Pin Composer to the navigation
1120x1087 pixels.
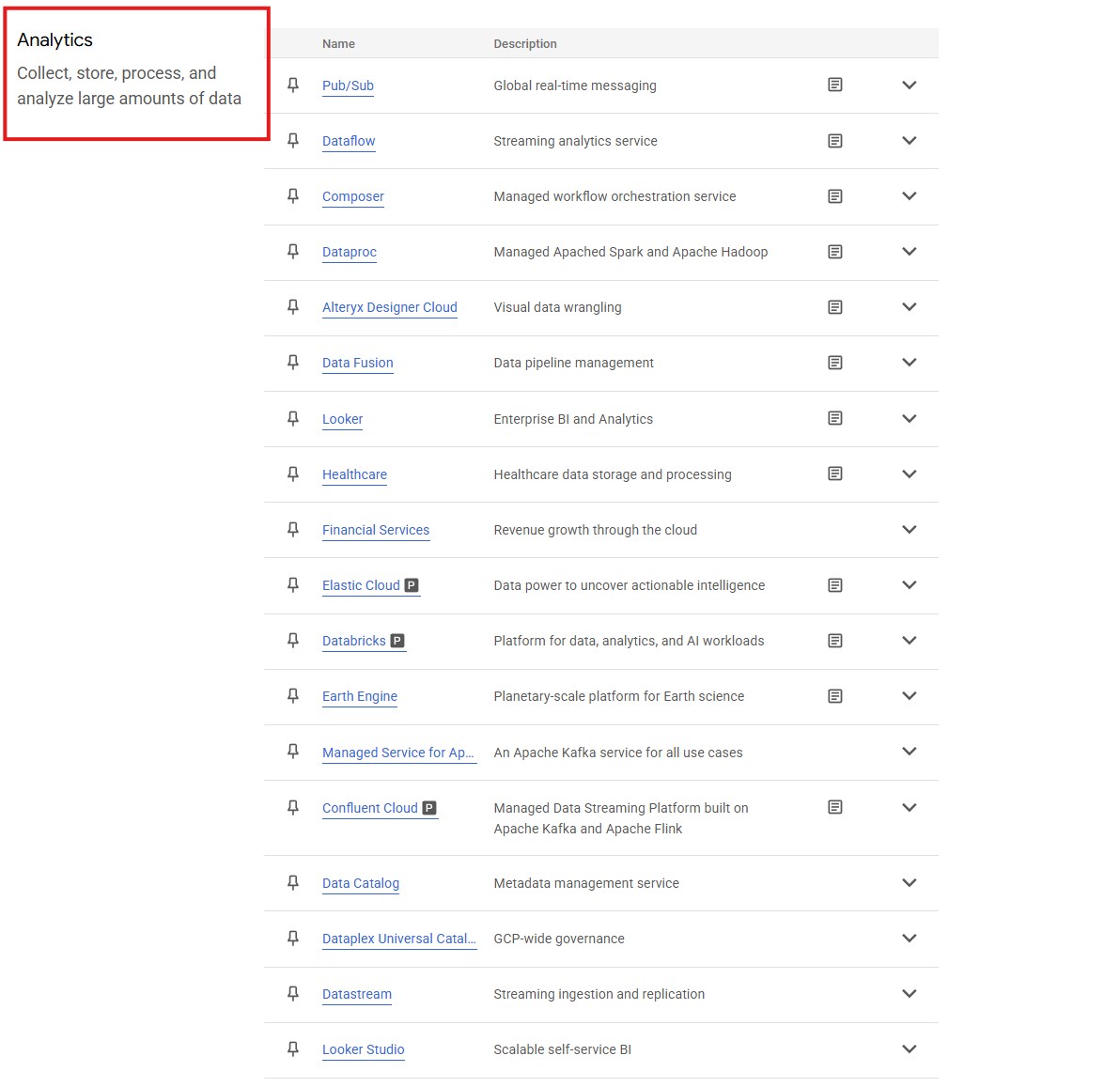pyautogui.click(x=293, y=196)
